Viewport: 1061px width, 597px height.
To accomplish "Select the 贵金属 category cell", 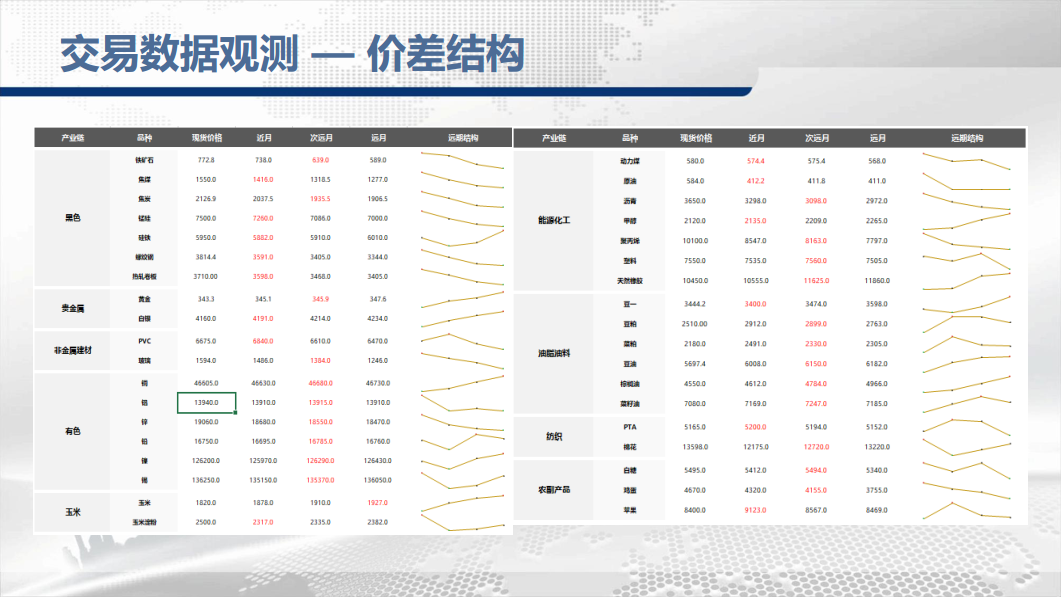I will pyautogui.click(x=73, y=309).
